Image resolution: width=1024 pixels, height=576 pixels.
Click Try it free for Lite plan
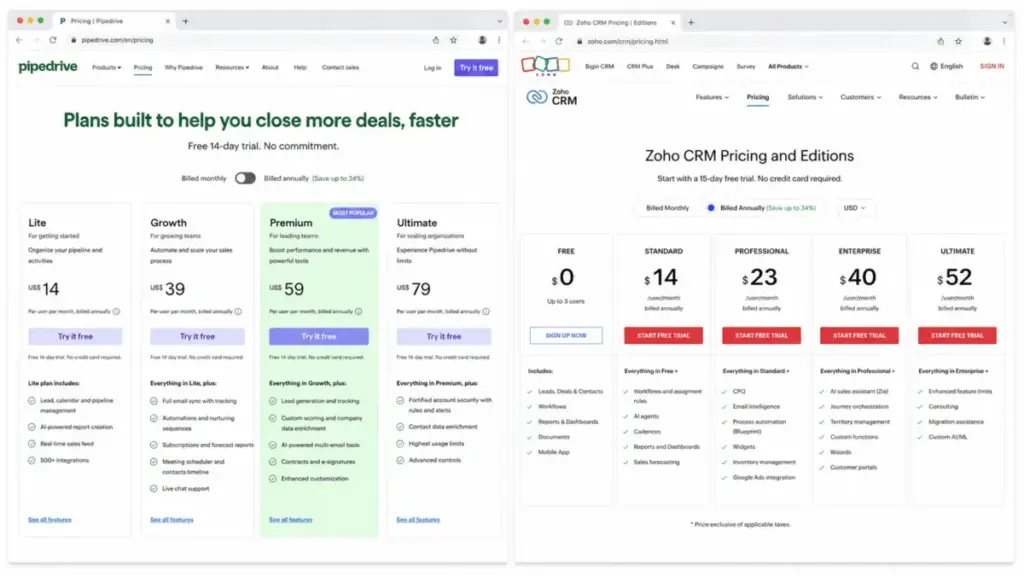tap(75, 336)
